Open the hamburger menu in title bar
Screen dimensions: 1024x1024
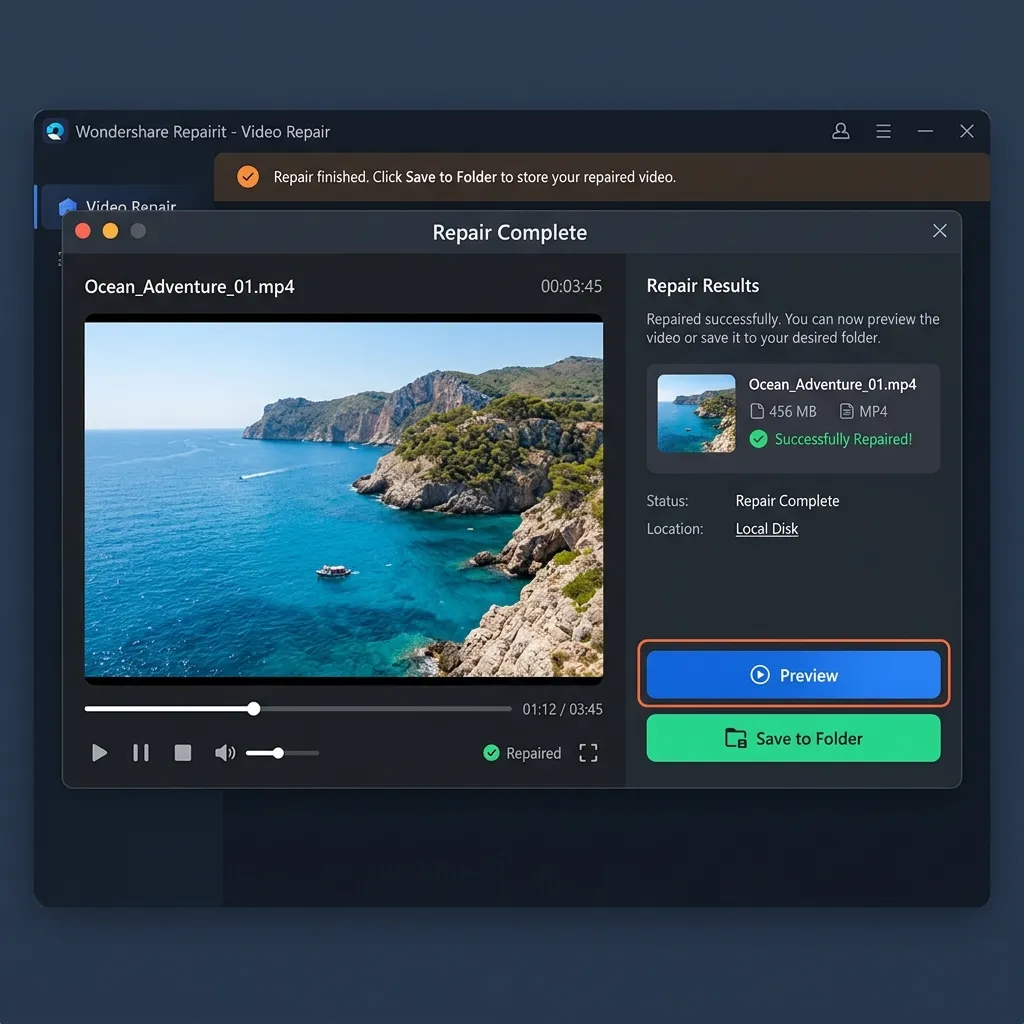click(x=883, y=131)
